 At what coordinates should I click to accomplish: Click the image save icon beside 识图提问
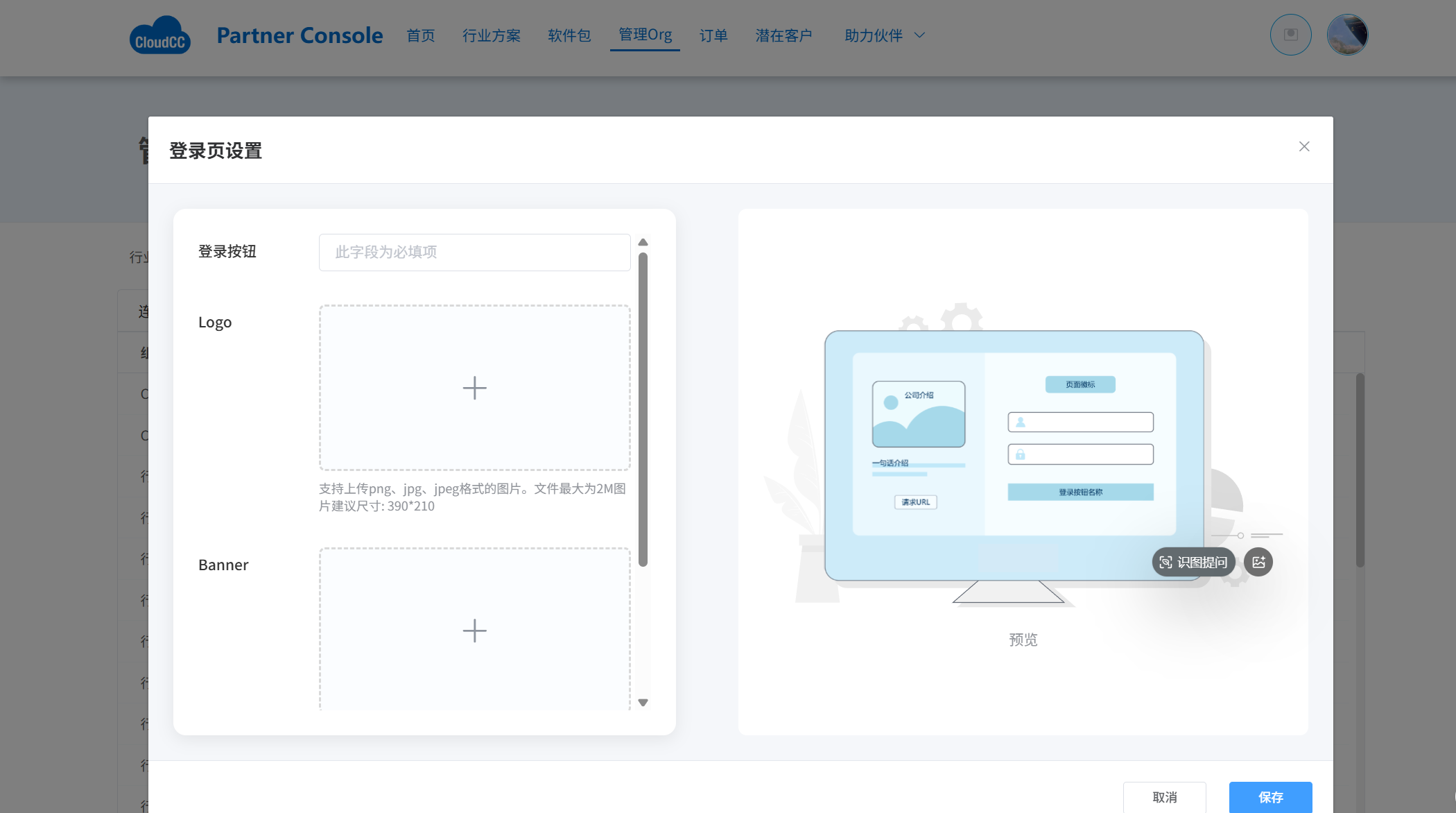point(1258,562)
